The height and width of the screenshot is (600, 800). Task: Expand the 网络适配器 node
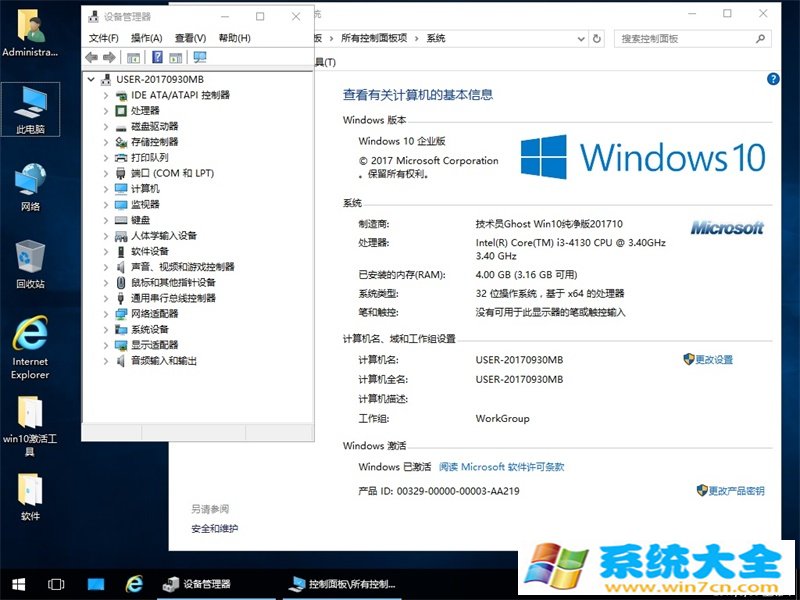(106, 314)
